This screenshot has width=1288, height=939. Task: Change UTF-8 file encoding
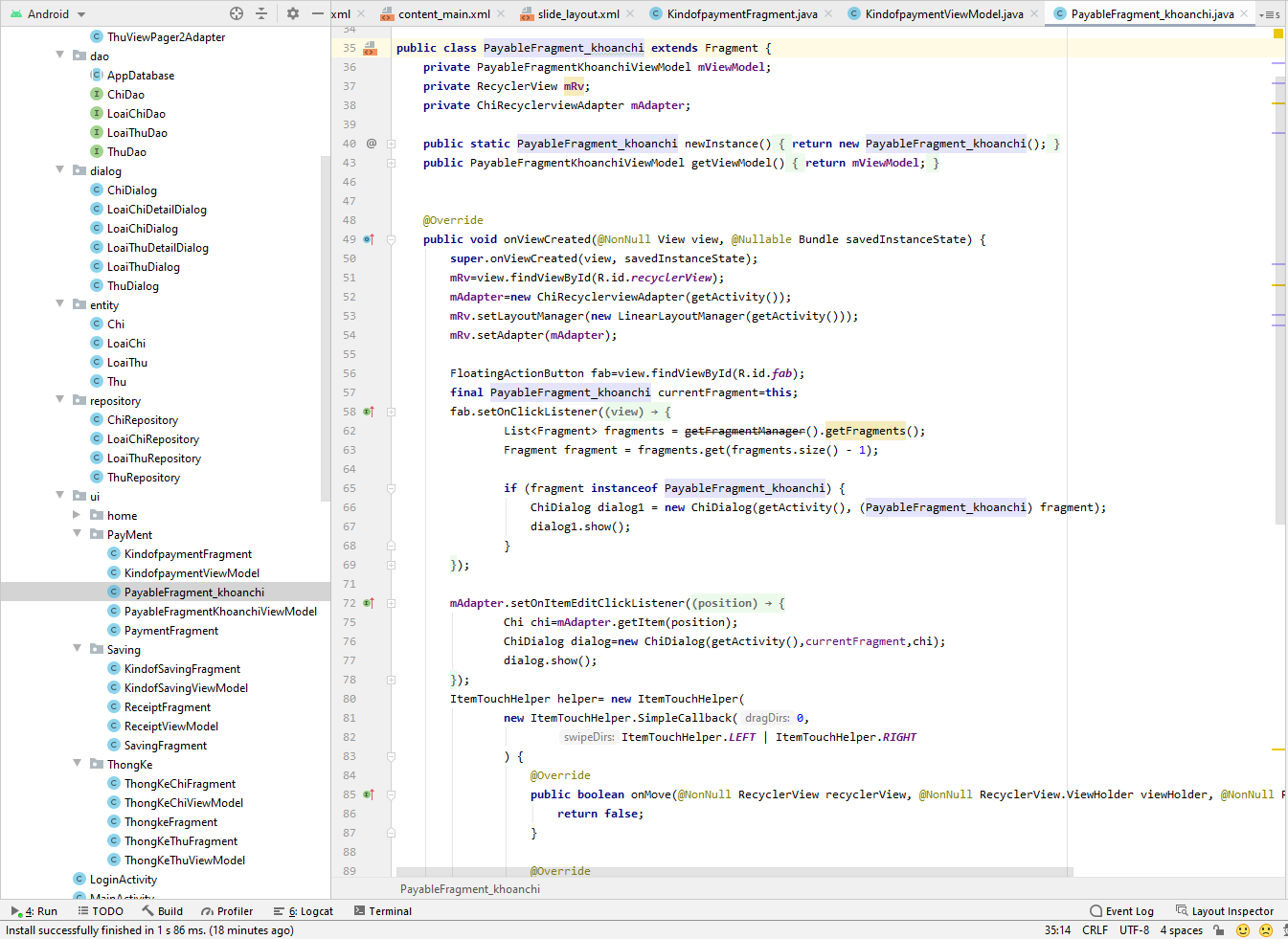1134,930
